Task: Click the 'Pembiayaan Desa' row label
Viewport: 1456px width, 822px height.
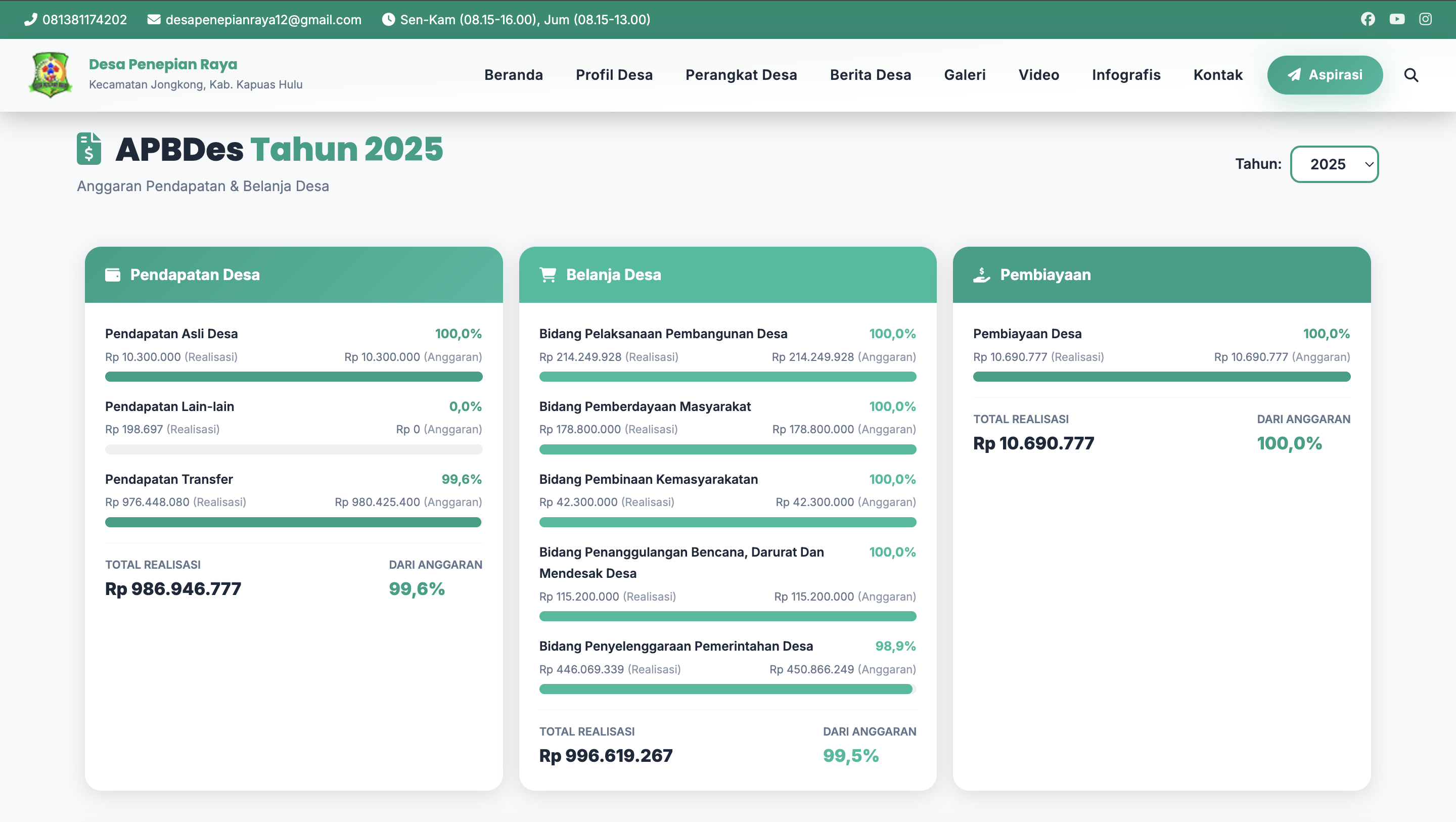Action: [x=1027, y=334]
